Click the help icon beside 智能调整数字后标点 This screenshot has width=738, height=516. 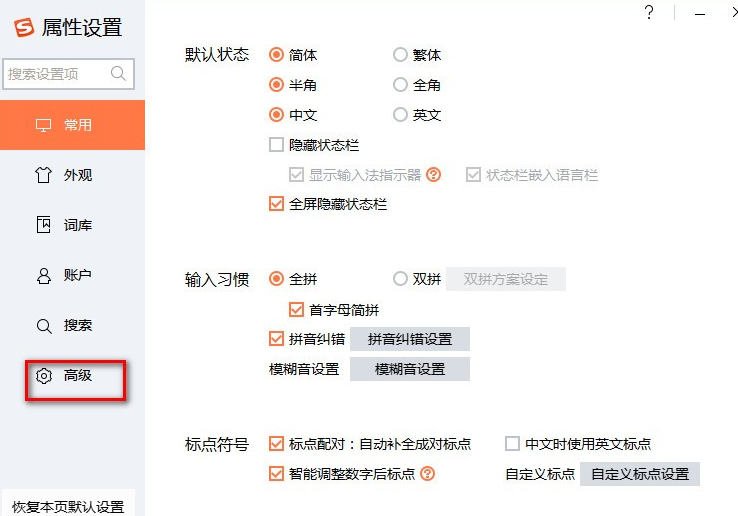click(x=429, y=474)
